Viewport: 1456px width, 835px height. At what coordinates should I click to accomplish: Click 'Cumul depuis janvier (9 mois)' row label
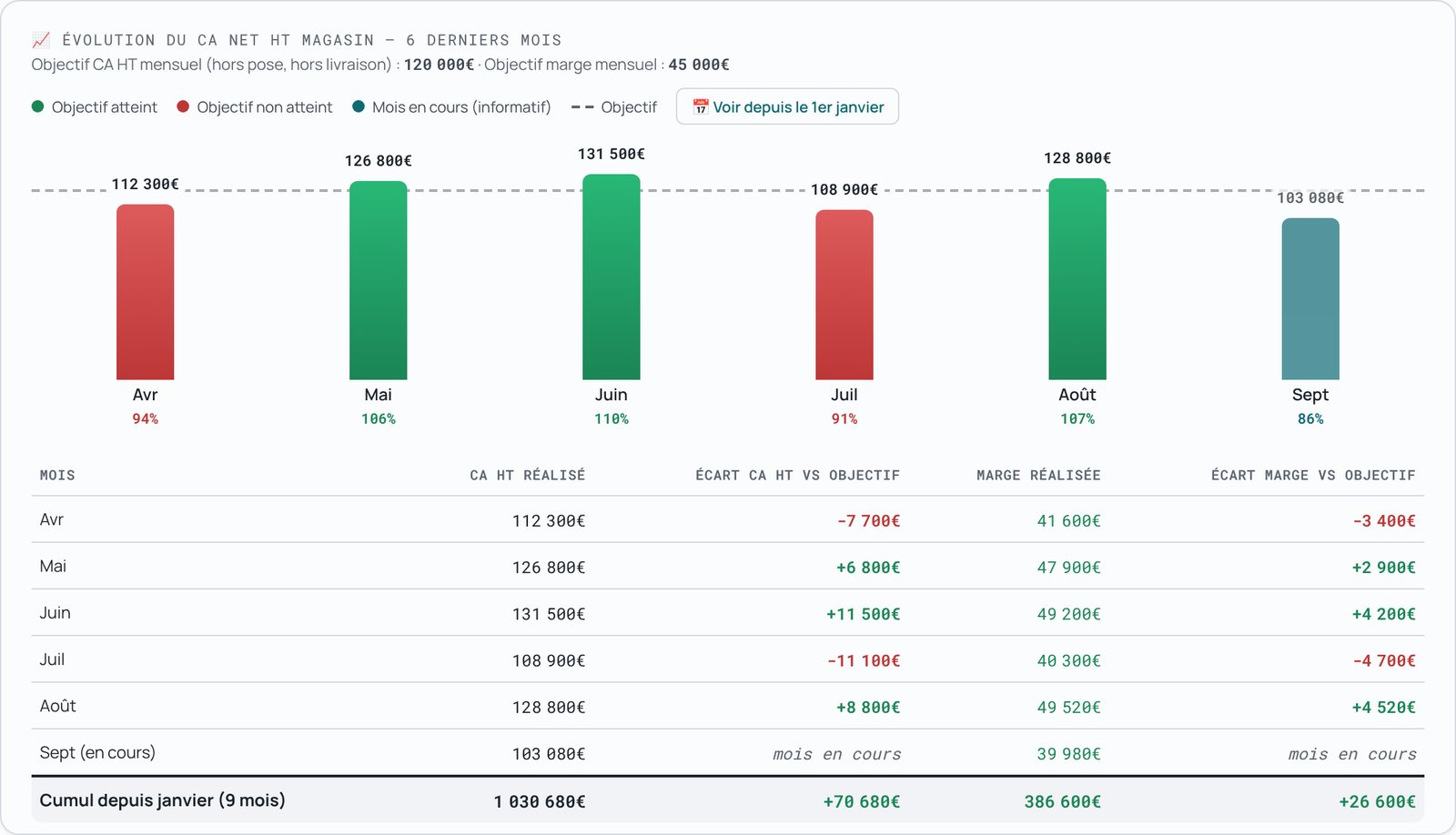point(162,800)
